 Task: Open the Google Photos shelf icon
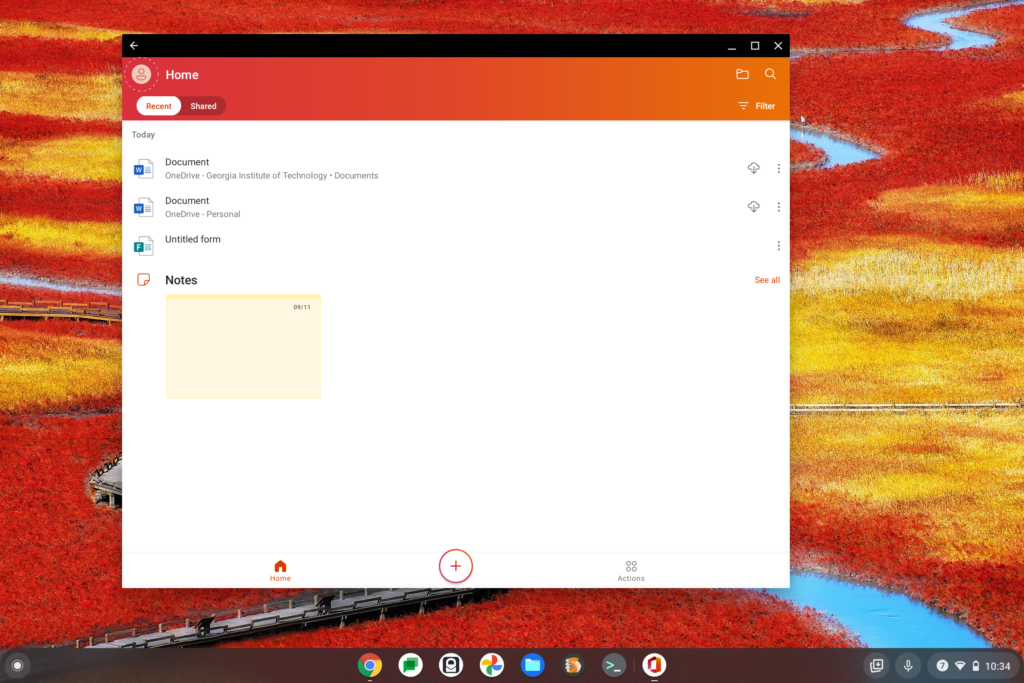point(492,665)
